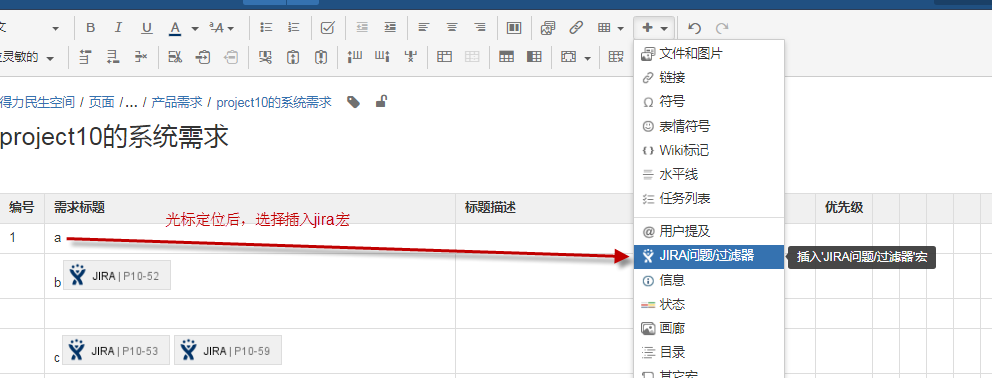Insert a table column to the right
992x378 pixels.
coord(383,57)
